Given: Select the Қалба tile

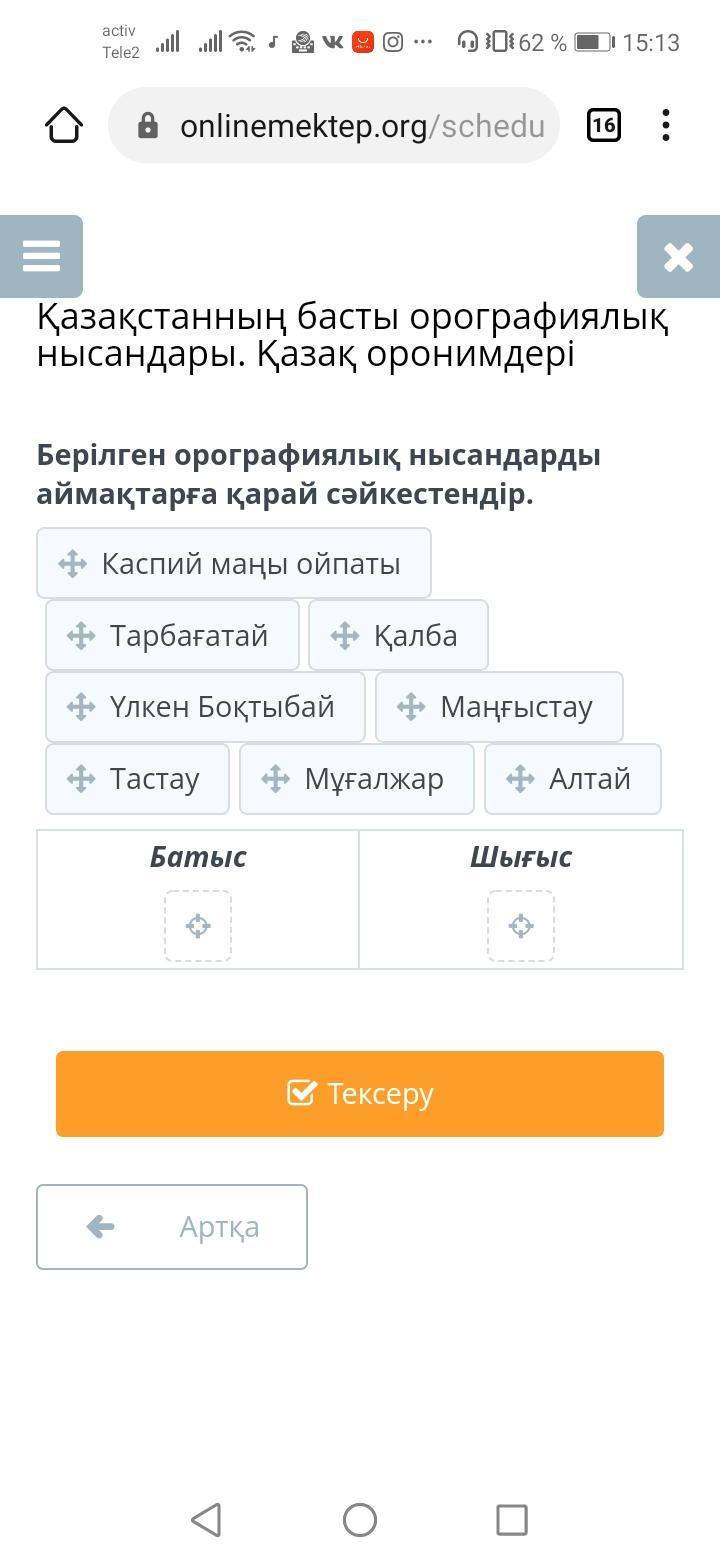Looking at the screenshot, I should pos(398,635).
